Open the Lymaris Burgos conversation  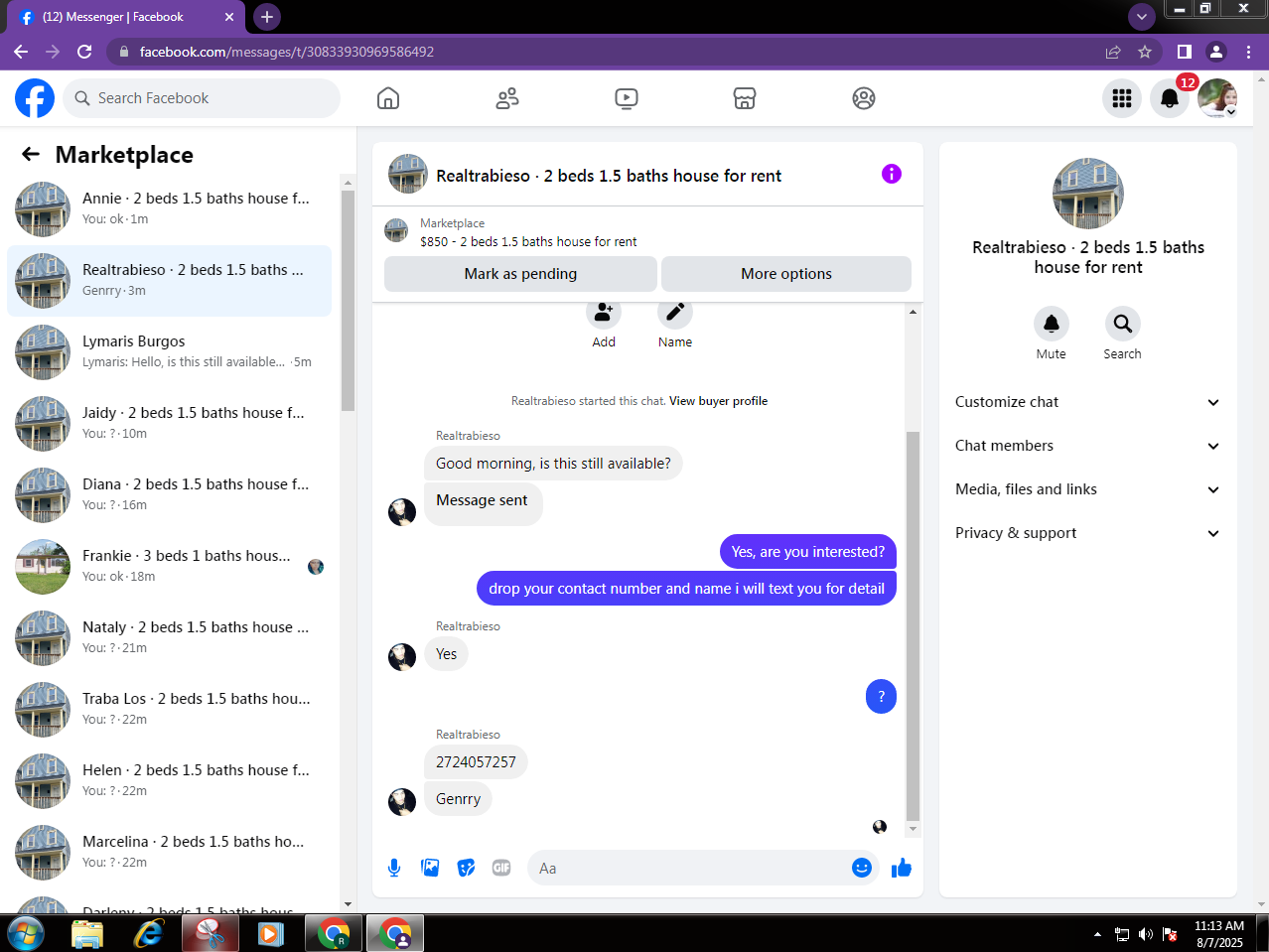tap(170, 352)
